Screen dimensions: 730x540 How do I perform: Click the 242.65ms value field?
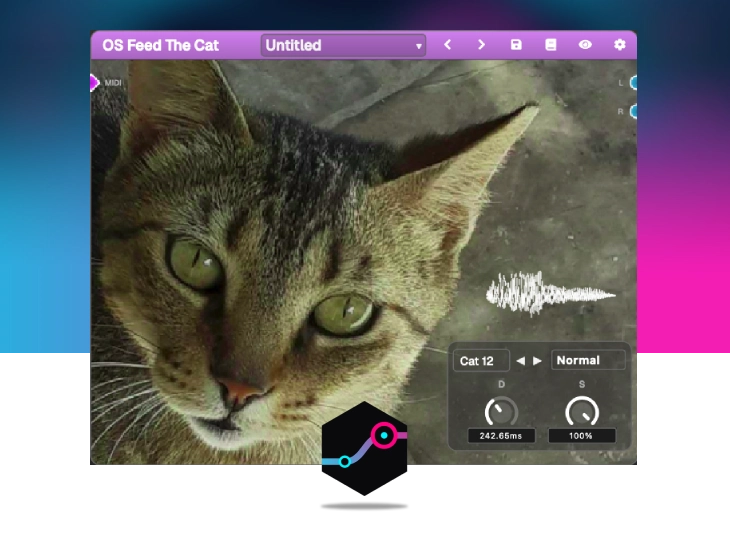[501, 436]
